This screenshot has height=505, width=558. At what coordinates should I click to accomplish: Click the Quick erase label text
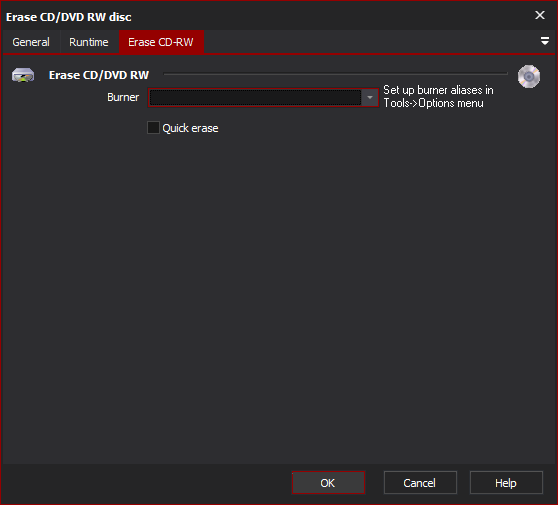click(190, 128)
